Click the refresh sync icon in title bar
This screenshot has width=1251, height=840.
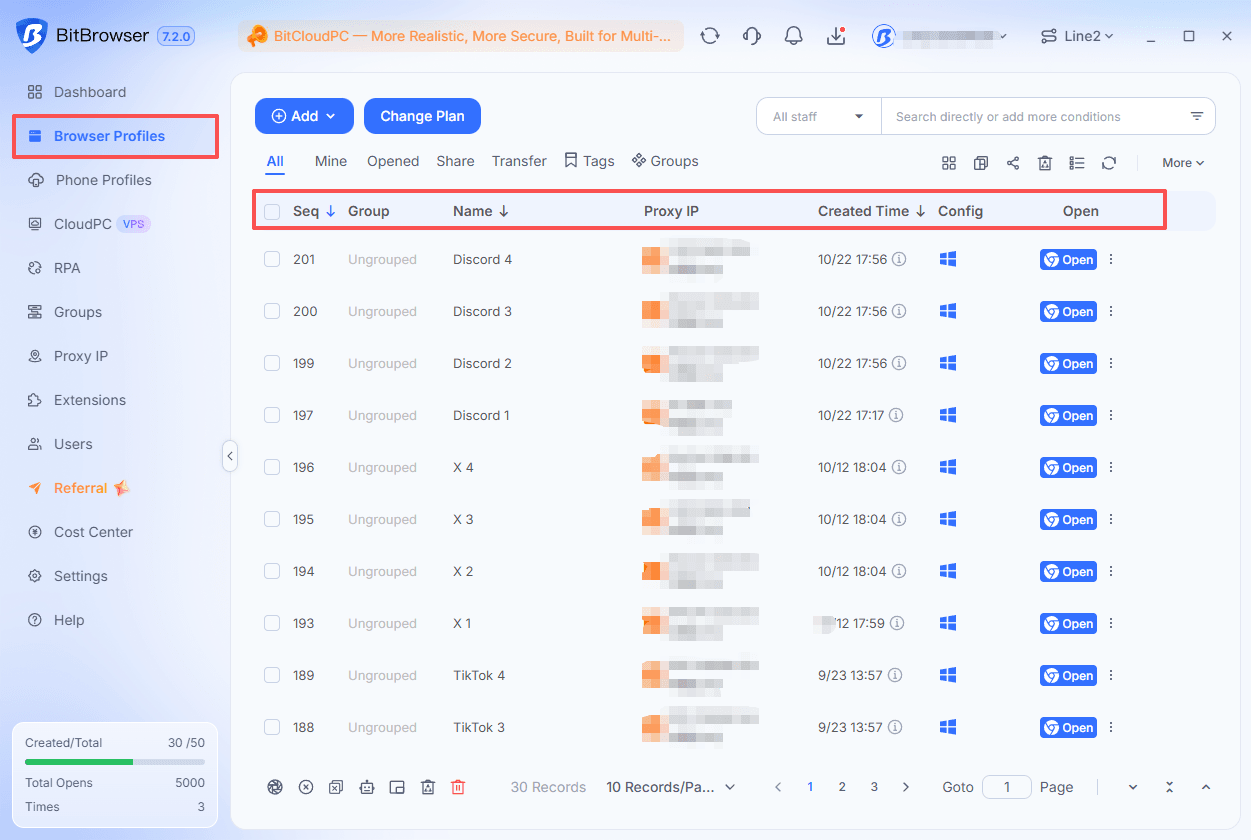pos(710,36)
